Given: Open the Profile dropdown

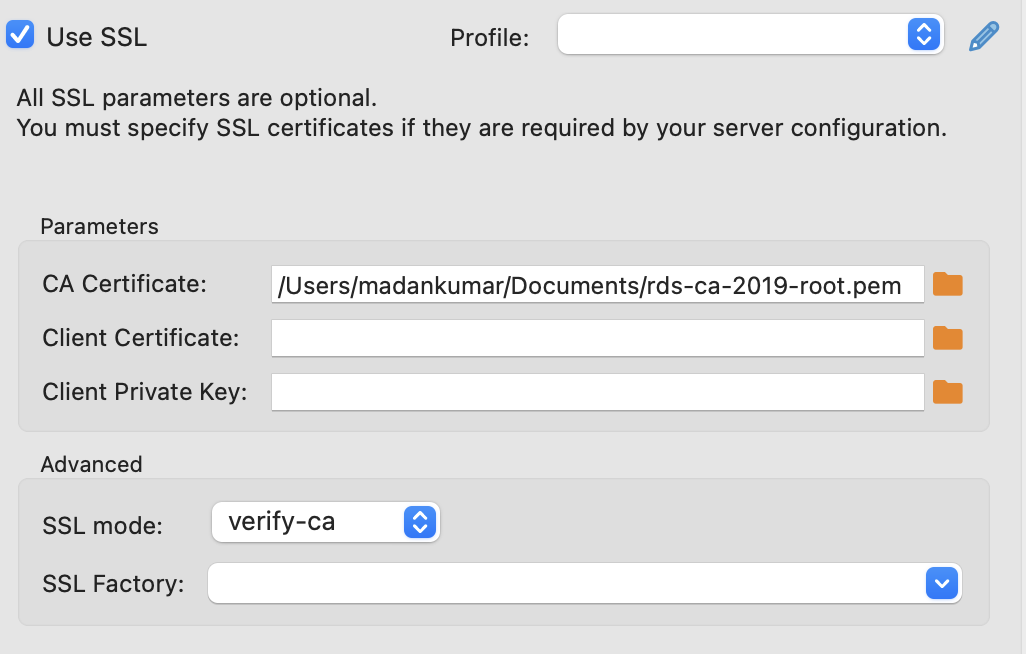Looking at the screenshot, I should 750,34.
